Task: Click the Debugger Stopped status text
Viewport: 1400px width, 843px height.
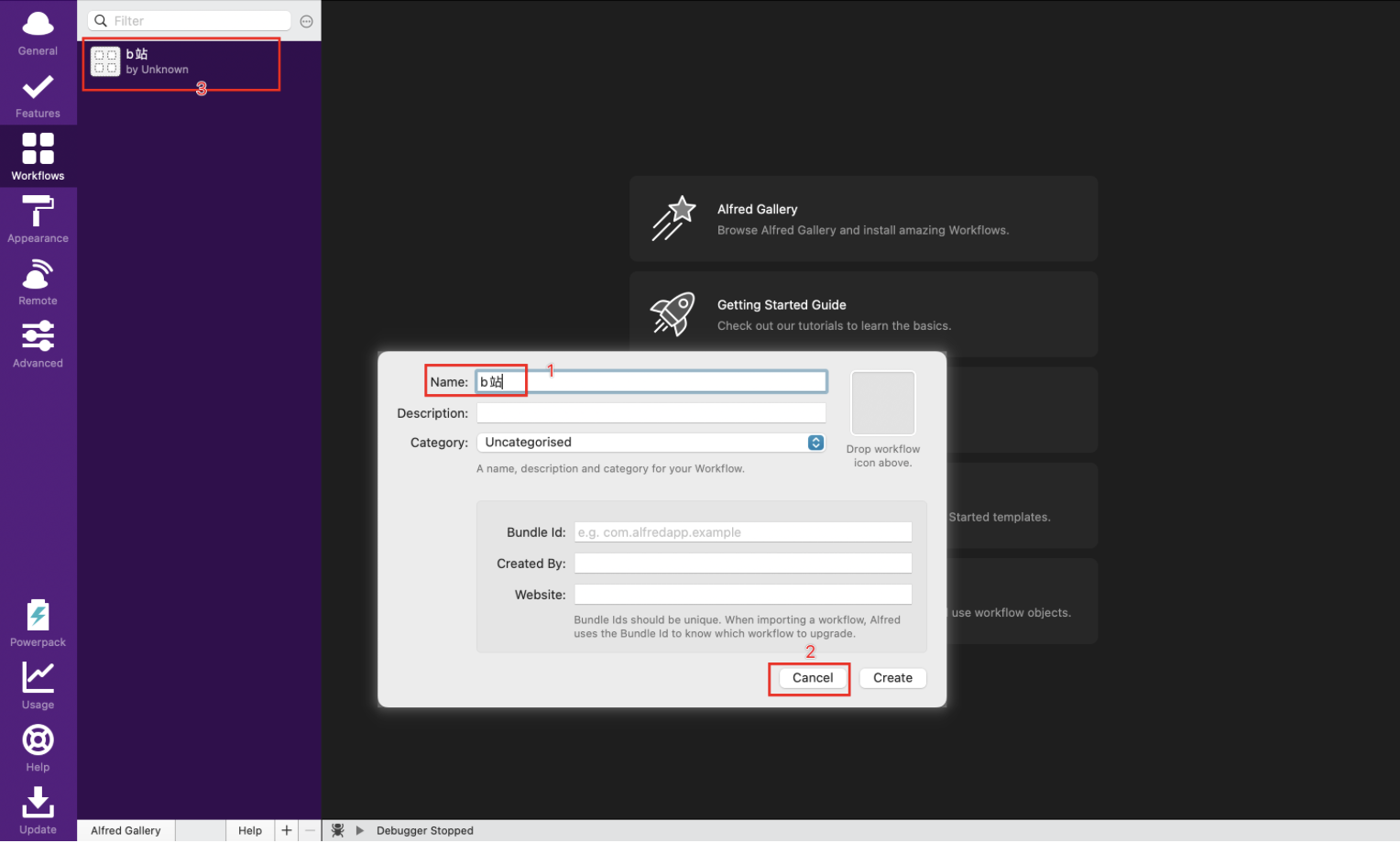Action: tap(425, 830)
